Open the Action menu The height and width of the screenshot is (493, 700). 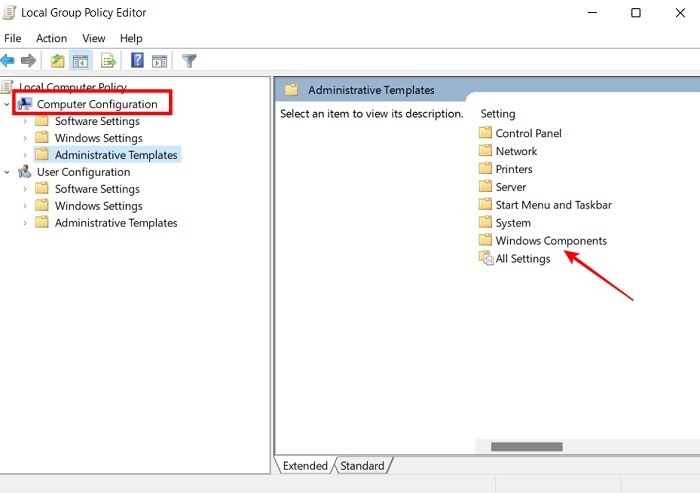click(51, 38)
